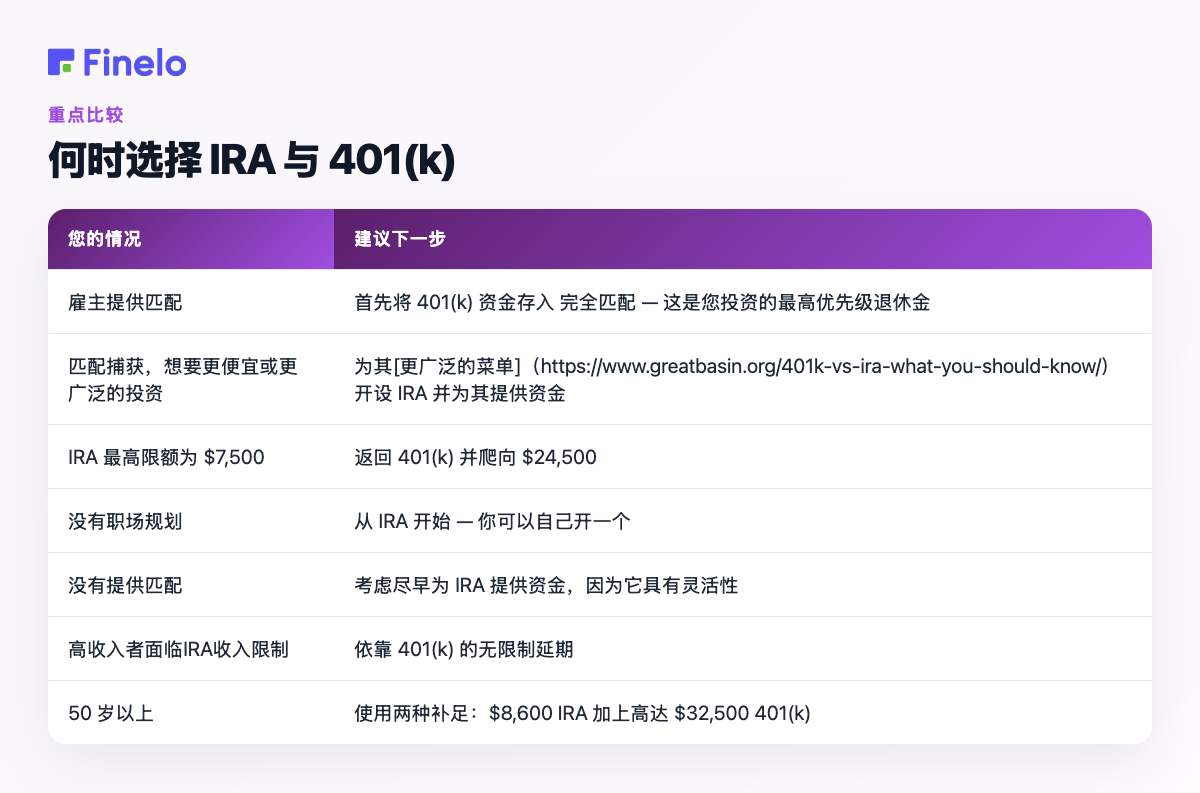
Task: Click the Finelo logo icon
Action: pyautogui.click(x=61, y=62)
